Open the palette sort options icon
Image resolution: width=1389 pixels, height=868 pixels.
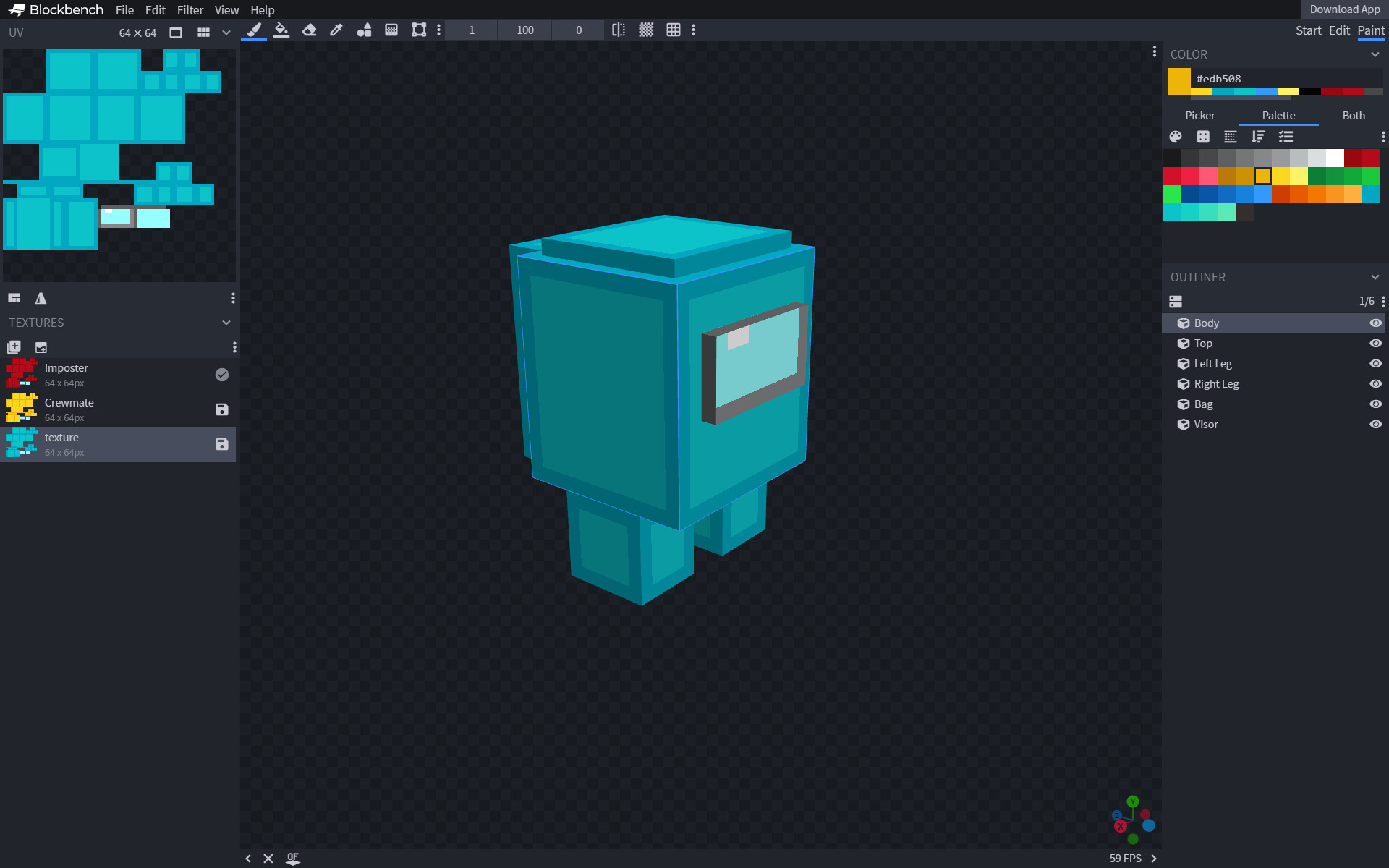tap(1258, 137)
